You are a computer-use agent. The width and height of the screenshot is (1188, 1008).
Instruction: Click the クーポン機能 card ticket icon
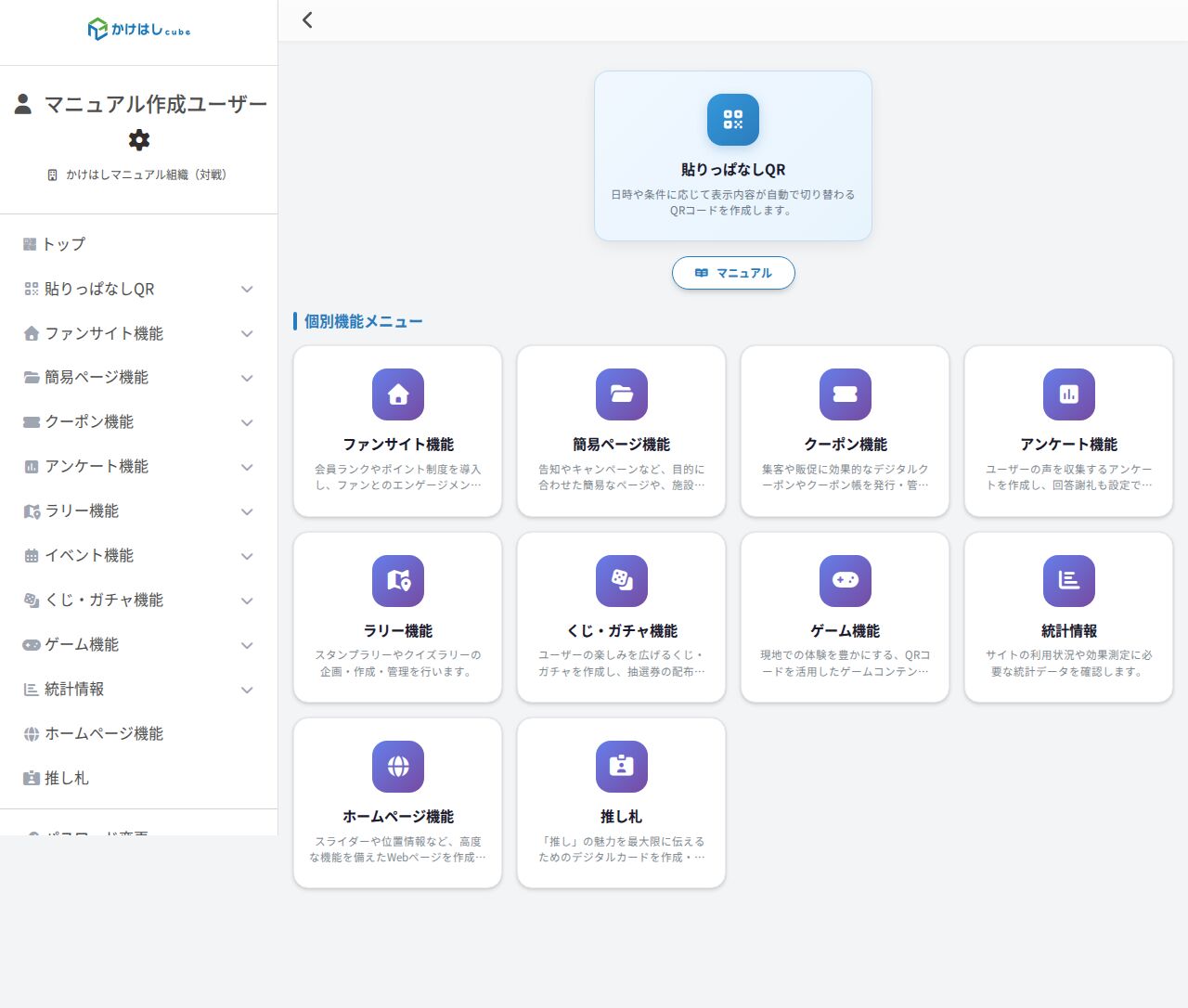(846, 394)
